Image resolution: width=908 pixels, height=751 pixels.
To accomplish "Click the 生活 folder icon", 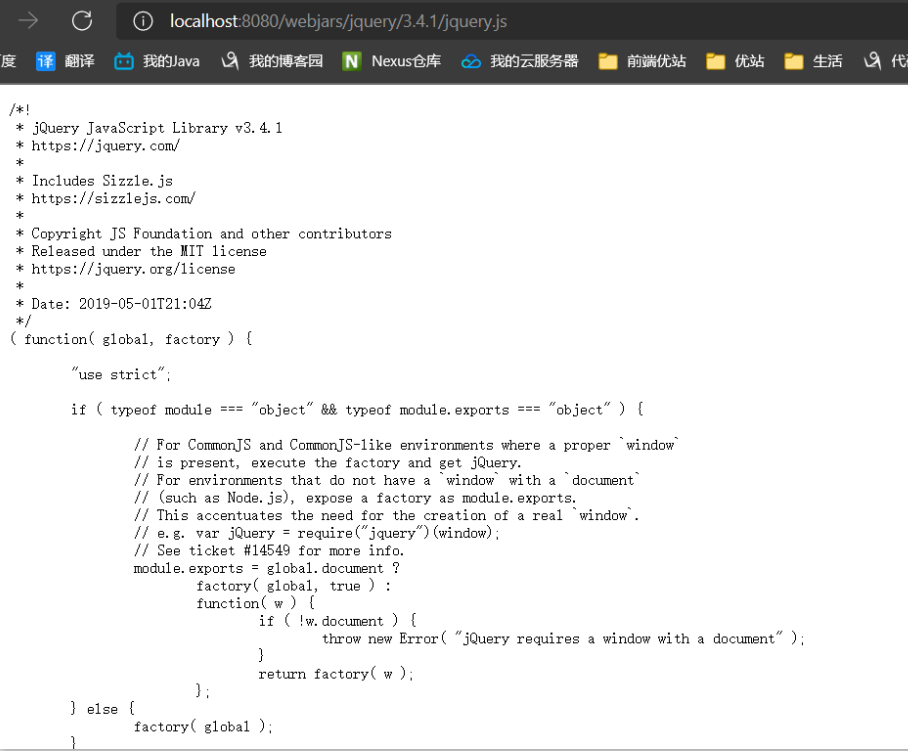I will pyautogui.click(x=793, y=61).
